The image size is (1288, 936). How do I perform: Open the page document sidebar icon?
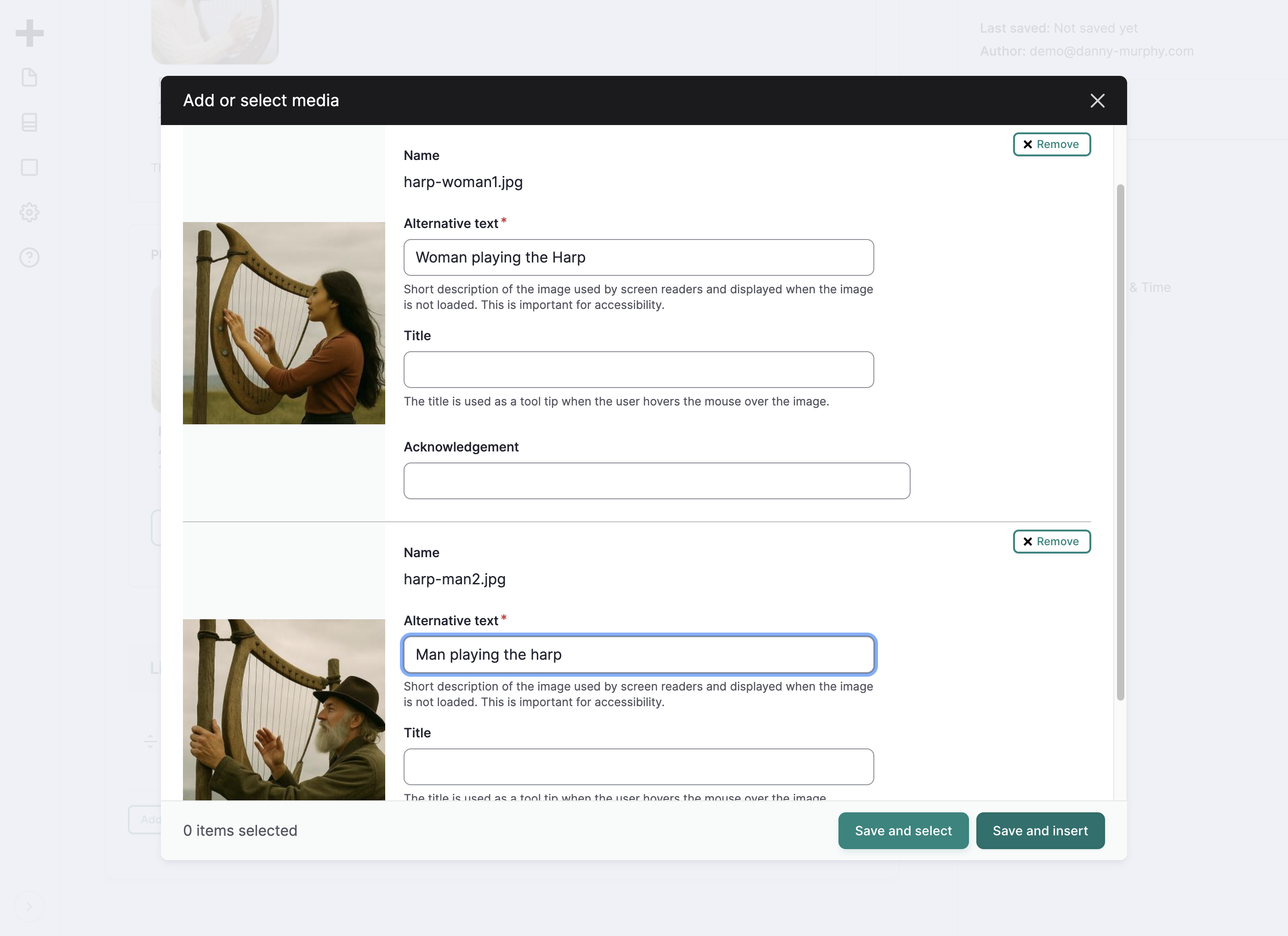[29, 77]
